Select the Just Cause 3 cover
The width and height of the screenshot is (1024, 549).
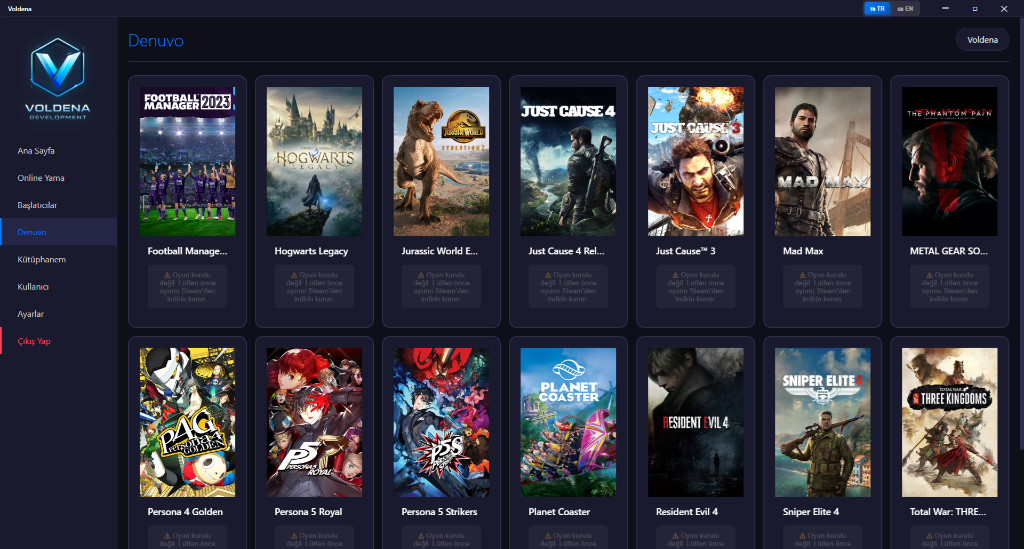(x=696, y=161)
